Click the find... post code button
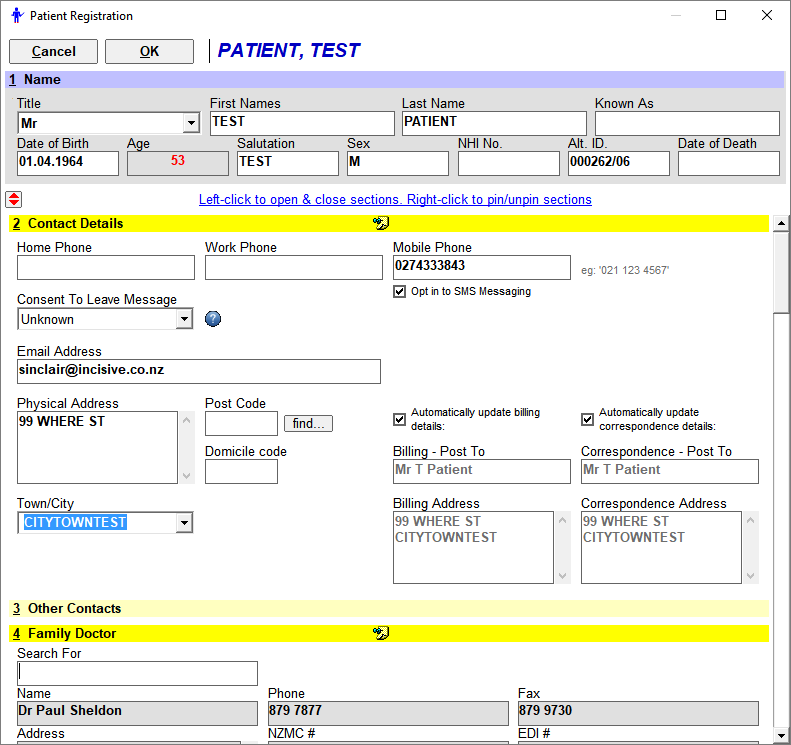791x745 pixels. (308, 423)
